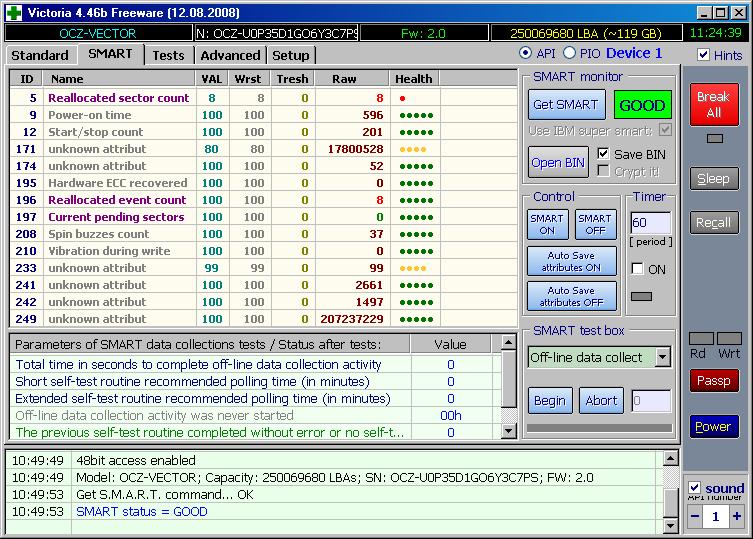The image size is (753, 539).
Task: Select the API radio button
Action: tap(525, 53)
